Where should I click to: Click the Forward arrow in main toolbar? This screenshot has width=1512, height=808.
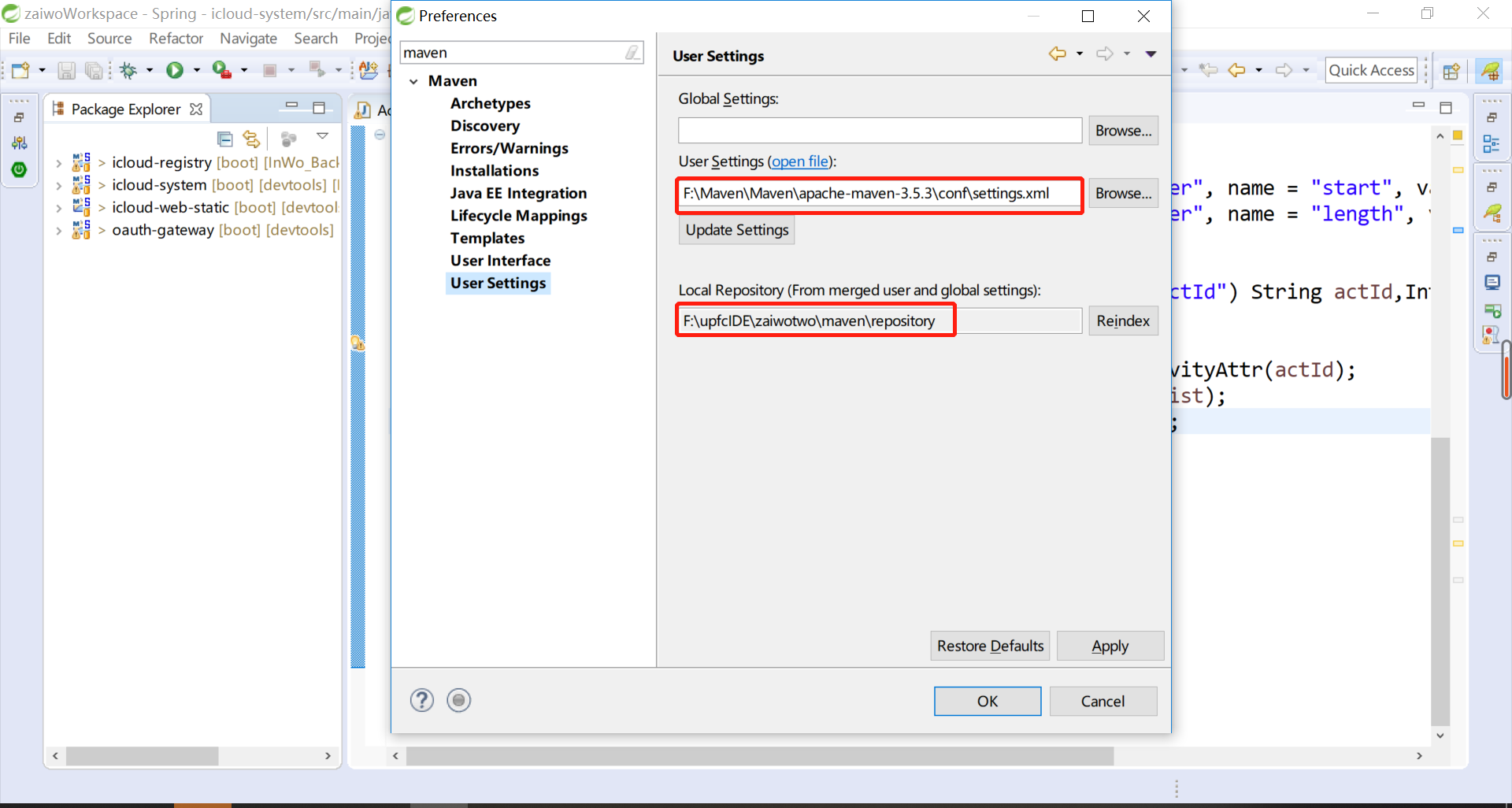1284,70
